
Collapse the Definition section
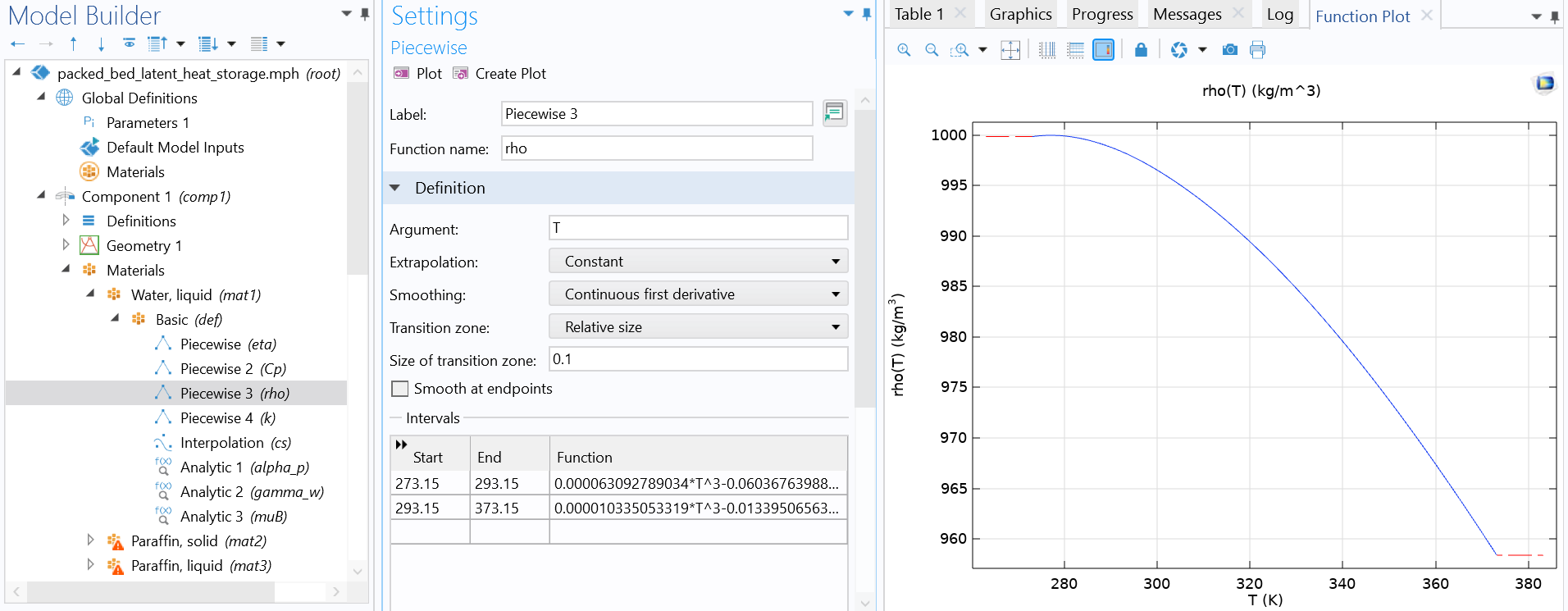point(395,188)
